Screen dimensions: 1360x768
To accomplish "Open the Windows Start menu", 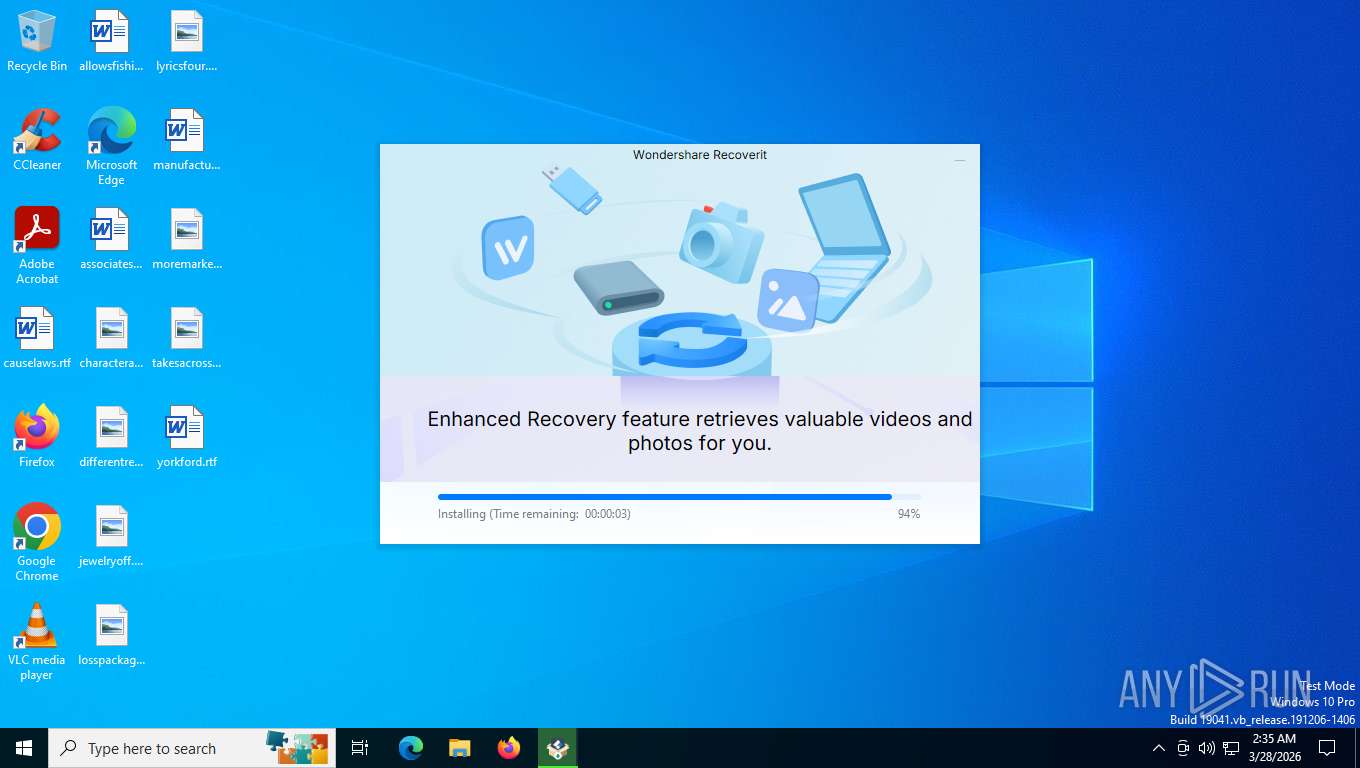I will [24, 748].
